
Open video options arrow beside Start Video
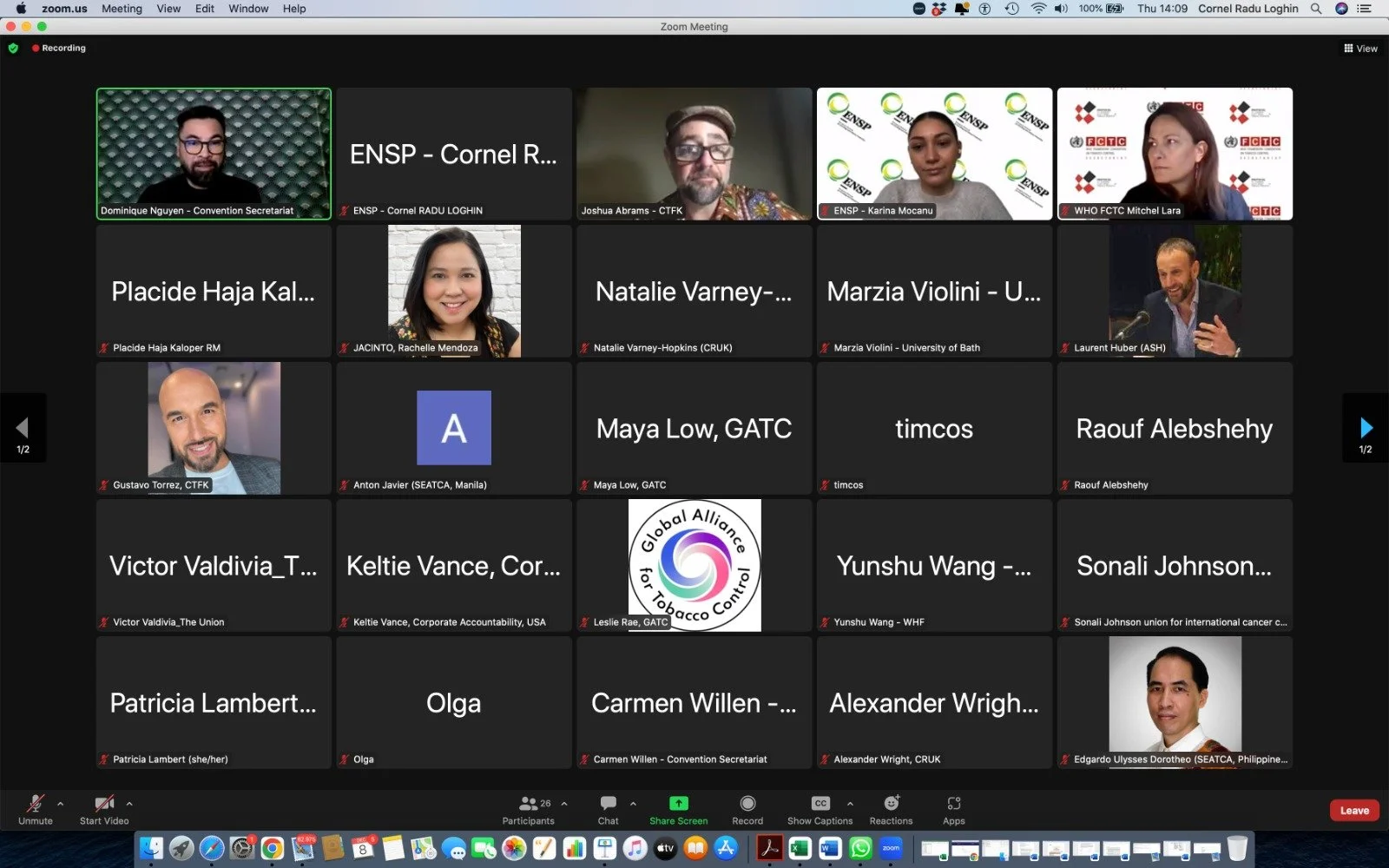129,804
